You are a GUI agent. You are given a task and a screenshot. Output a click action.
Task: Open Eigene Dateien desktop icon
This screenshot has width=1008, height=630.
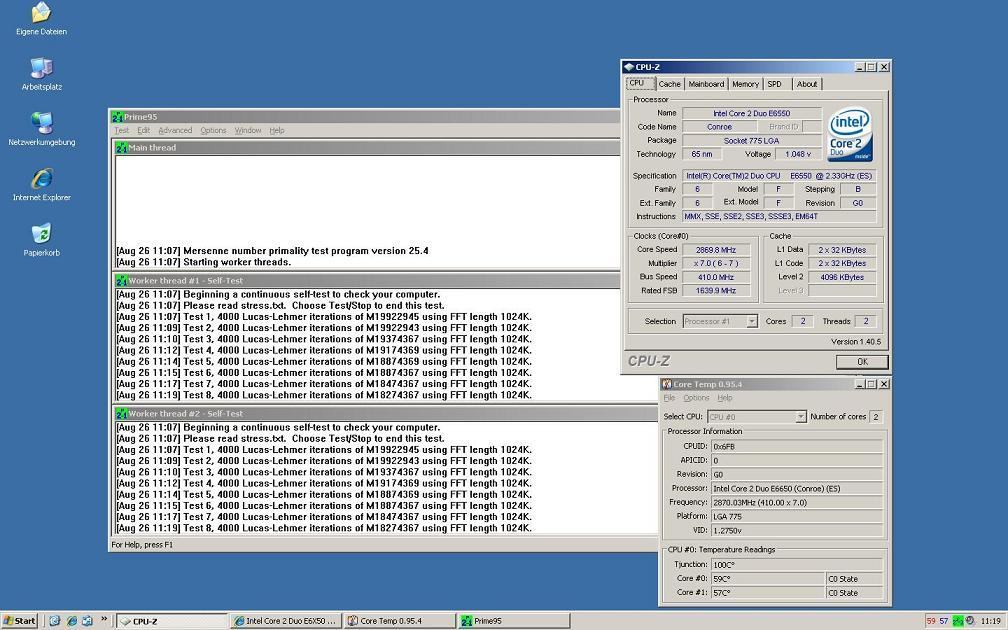[41, 18]
